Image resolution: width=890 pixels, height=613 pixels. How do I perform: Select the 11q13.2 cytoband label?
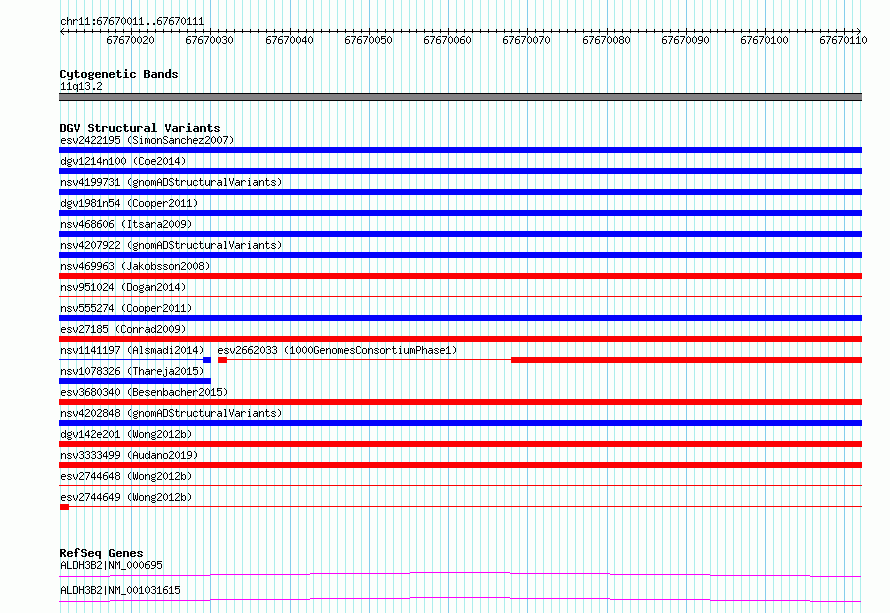pos(81,86)
